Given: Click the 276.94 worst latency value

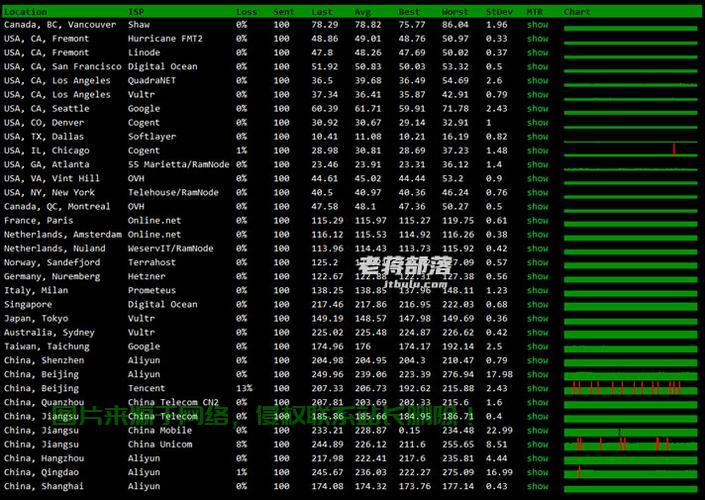Looking at the screenshot, I should pos(458,374).
